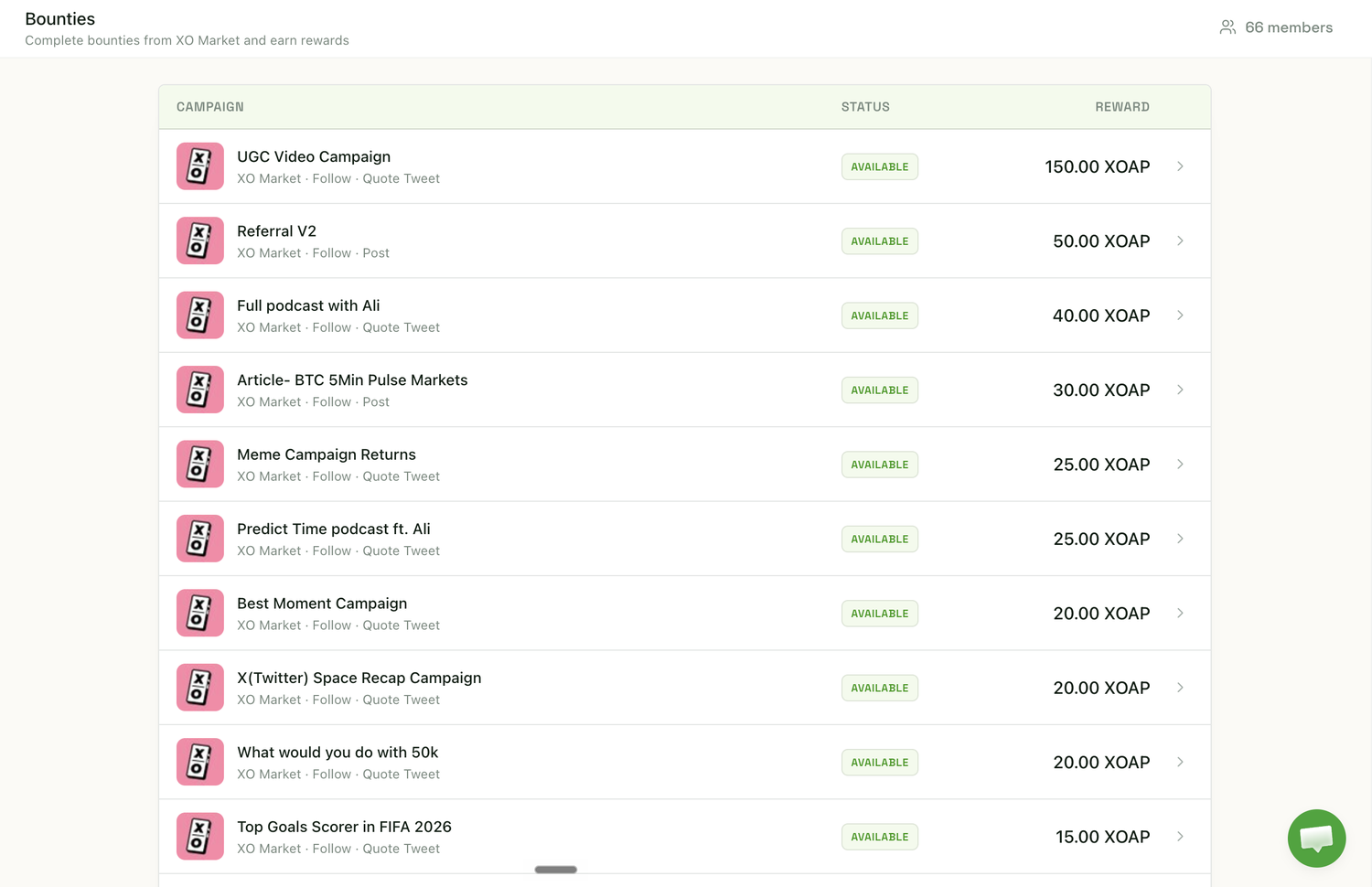Click AVAILABLE badge for What would you do with 50k
This screenshot has width=1372, height=887.
click(880, 762)
